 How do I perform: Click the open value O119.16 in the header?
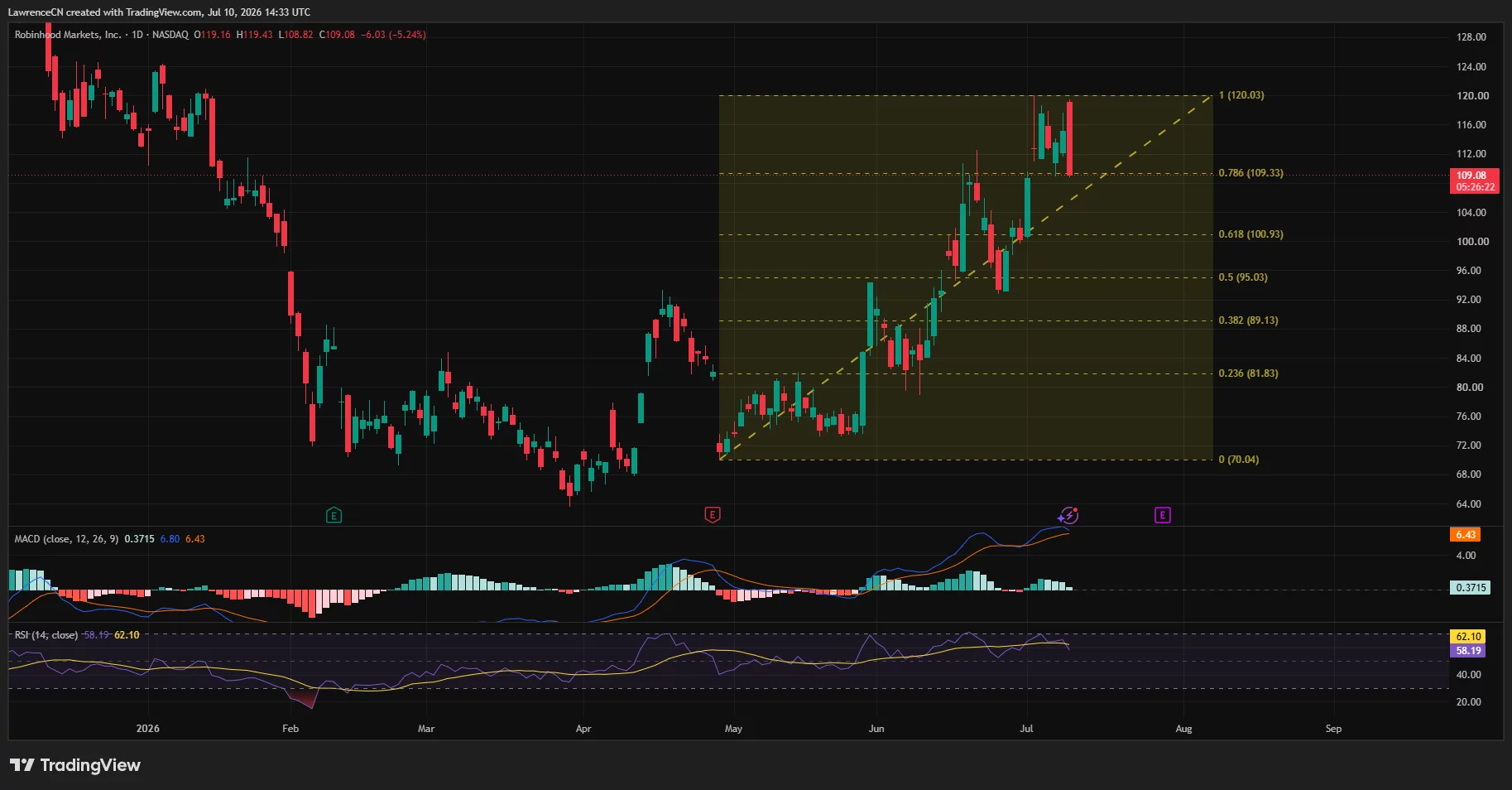[x=213, y=35]
